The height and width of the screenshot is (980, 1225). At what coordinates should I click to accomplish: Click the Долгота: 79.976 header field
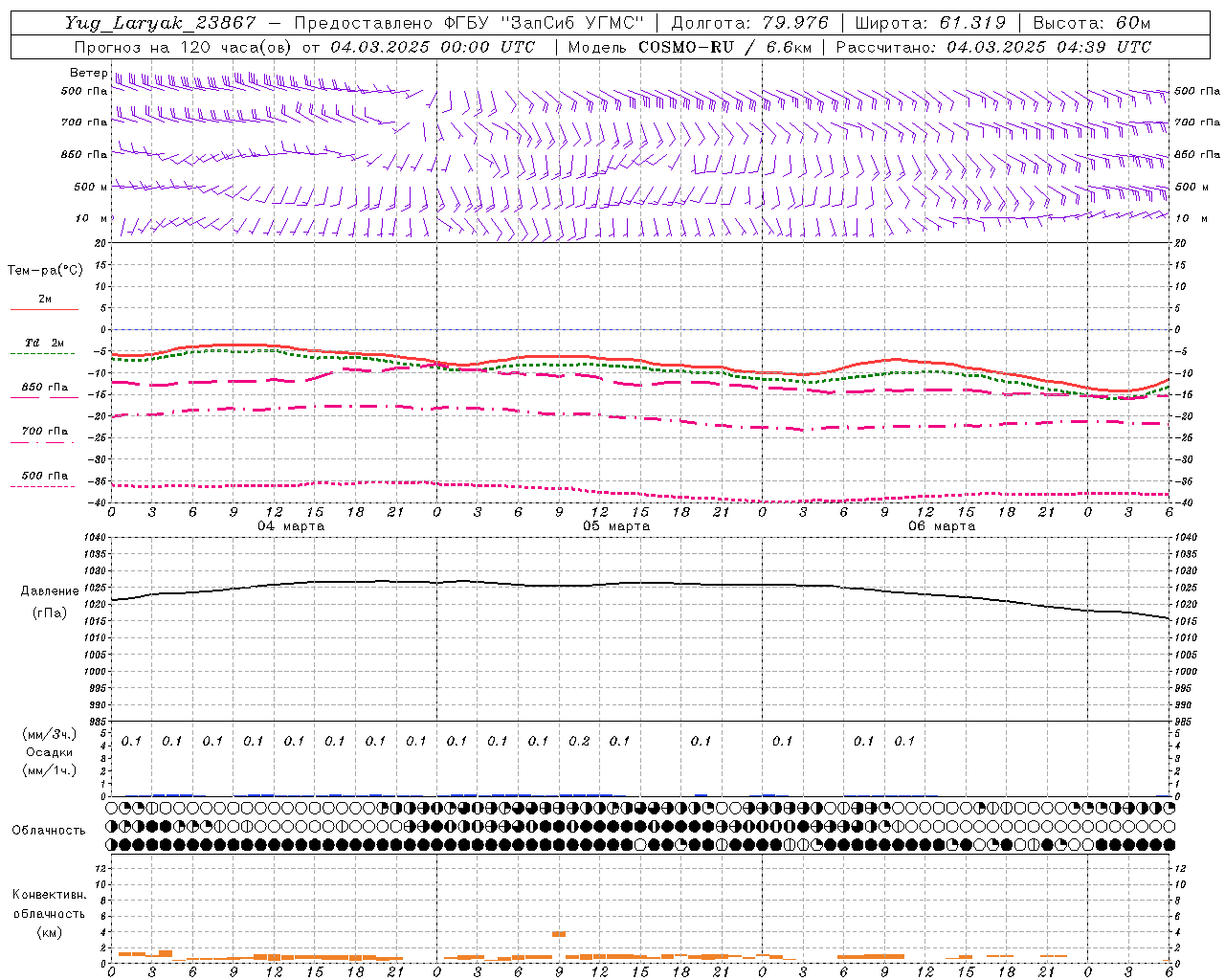coord(750,23)
